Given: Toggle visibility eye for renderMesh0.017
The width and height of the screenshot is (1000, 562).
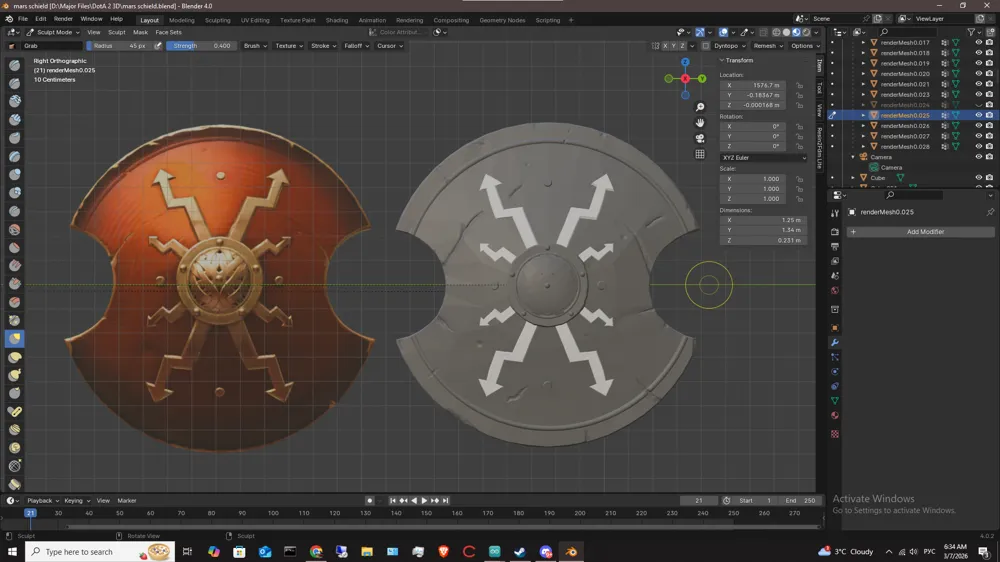Looking at the screenshot, I should click(978, 43).
